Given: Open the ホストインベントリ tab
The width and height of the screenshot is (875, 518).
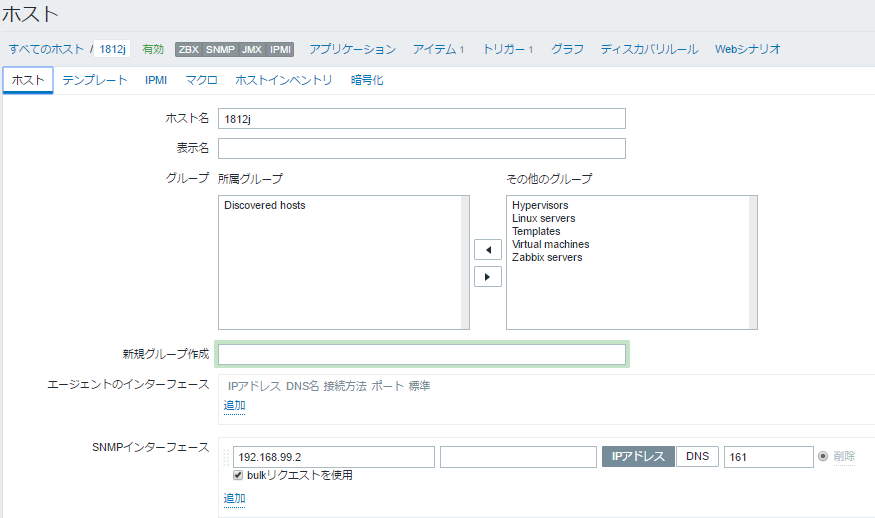Looking at the screenshot, I should (283, 80).
